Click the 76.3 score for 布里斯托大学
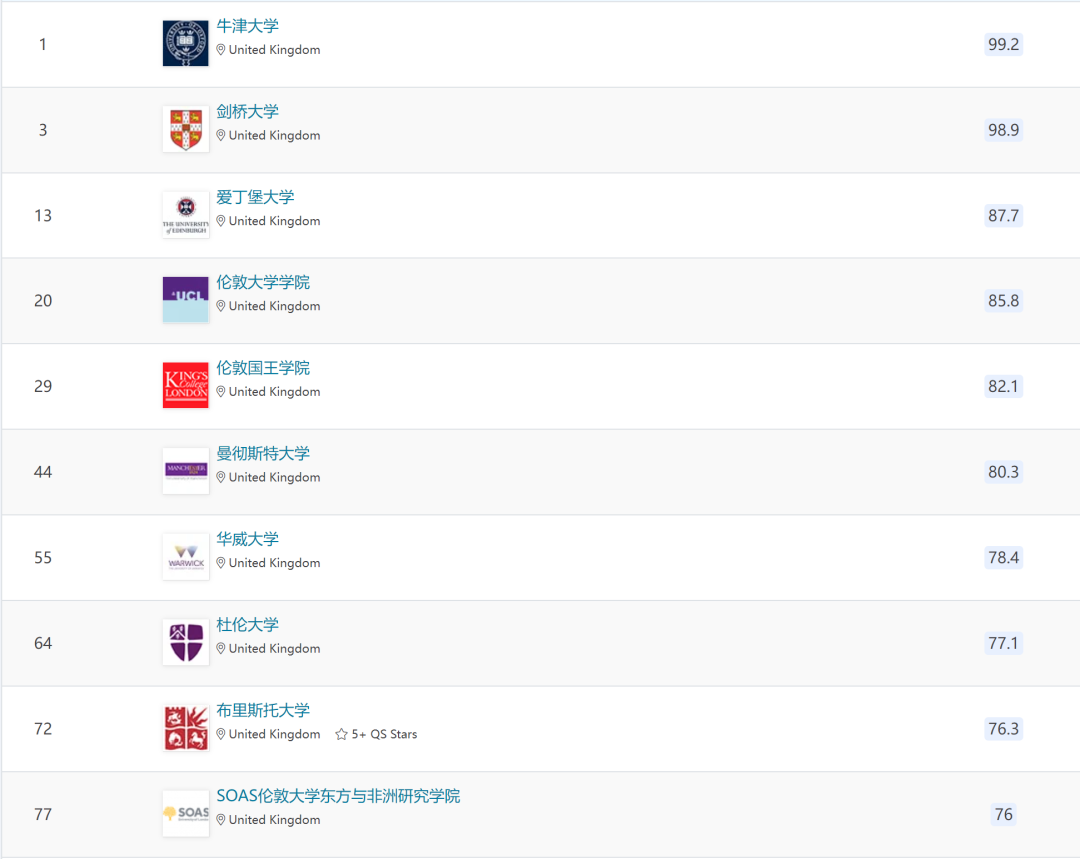 [x=1003, y=729]
